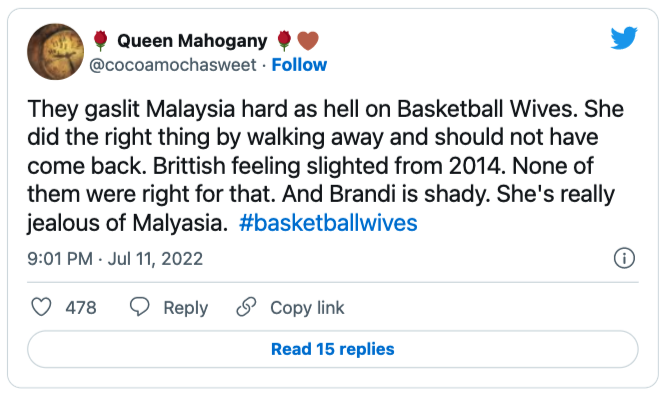Open the tweet info icon
This screenshot has height=399, width=666.
click(624, 258)
